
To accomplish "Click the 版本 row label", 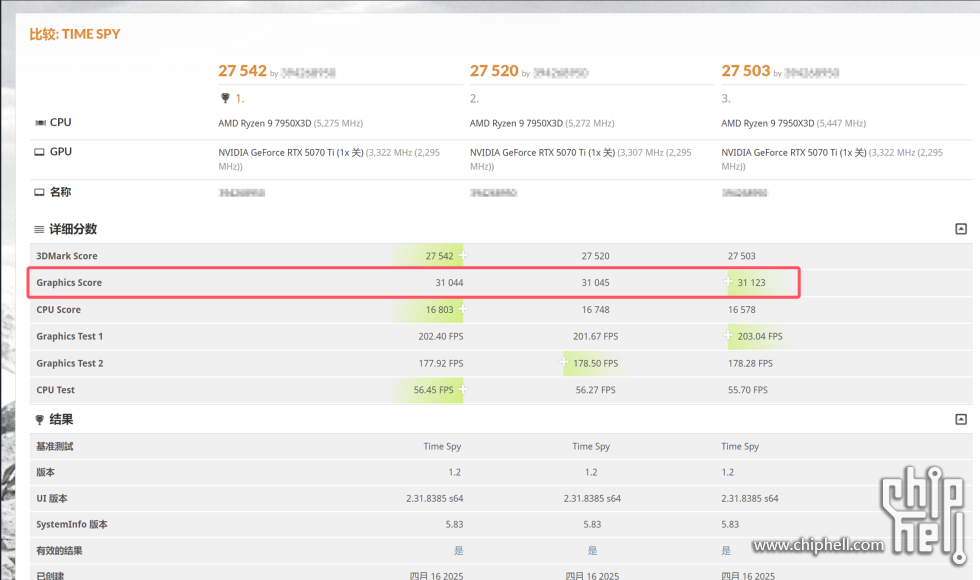I will pos(46,472).
